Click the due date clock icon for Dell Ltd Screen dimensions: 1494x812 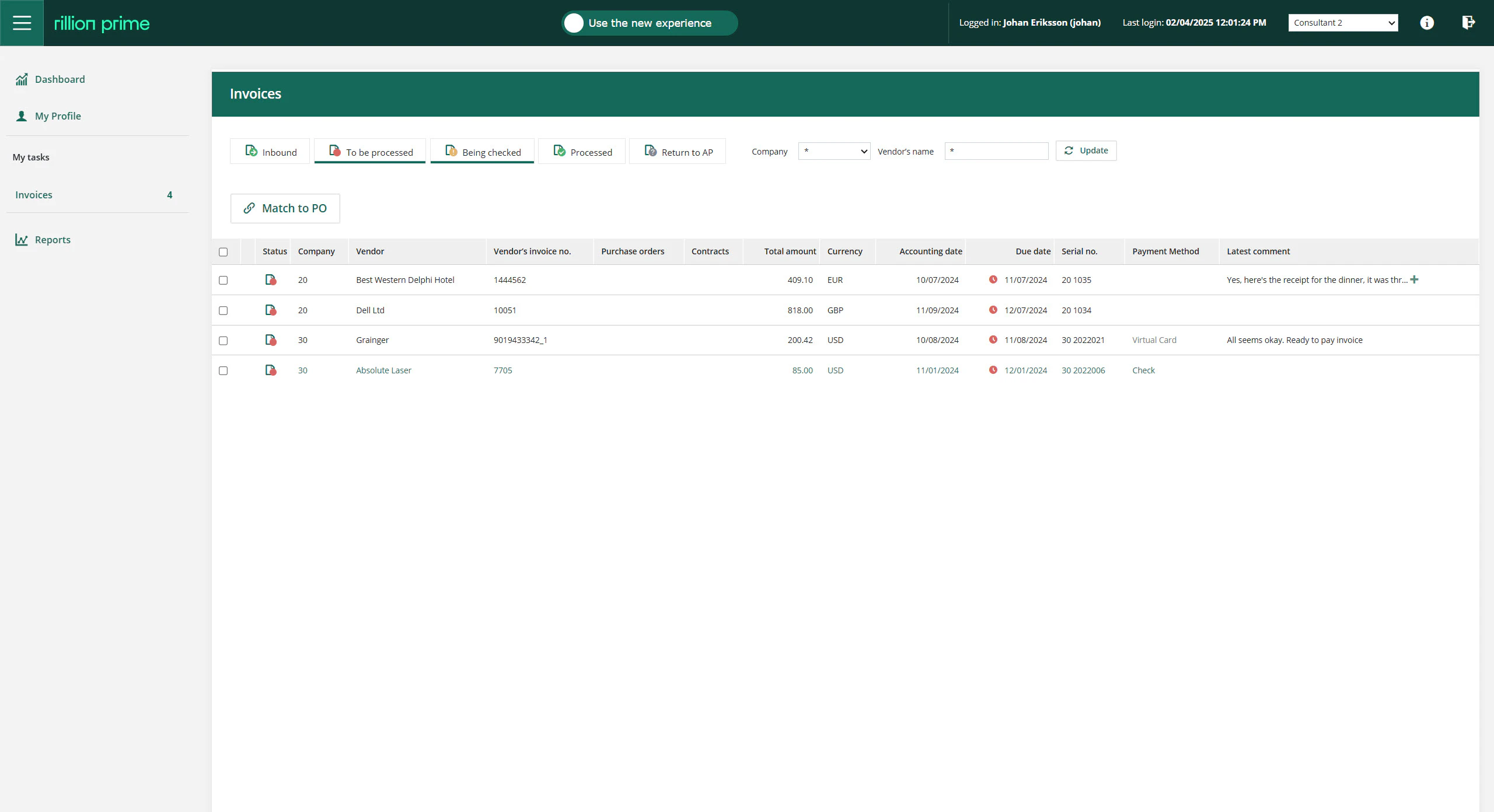[994, 310]
